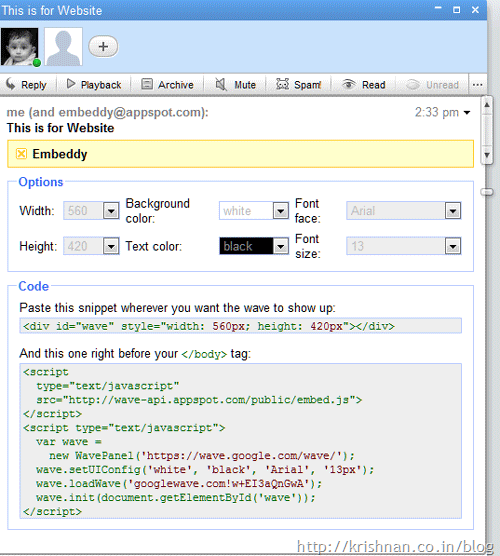Screen dimensions: 500x556
Task: Open the Background color dropdown arrow
Action: pyautogui.click(x=281, y=211)
